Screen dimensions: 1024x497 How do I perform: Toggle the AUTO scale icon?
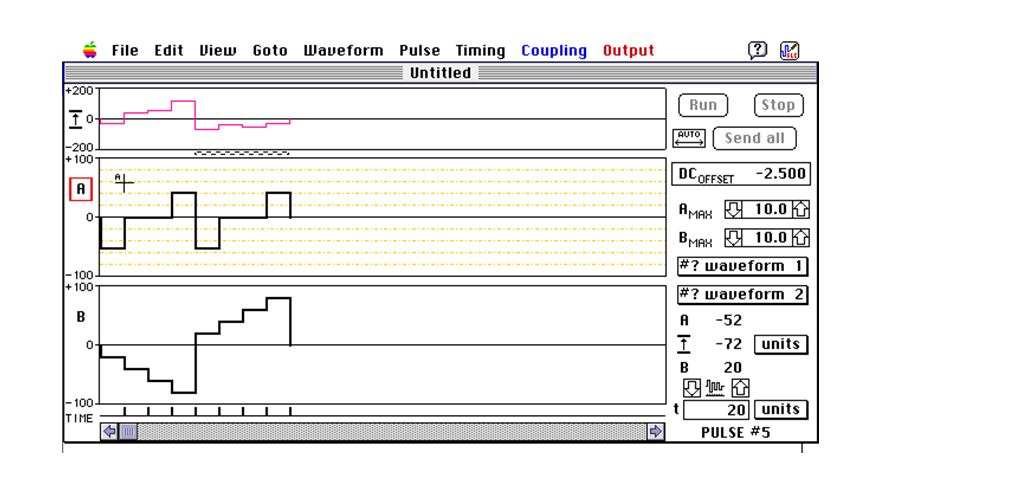click(690, 138)
